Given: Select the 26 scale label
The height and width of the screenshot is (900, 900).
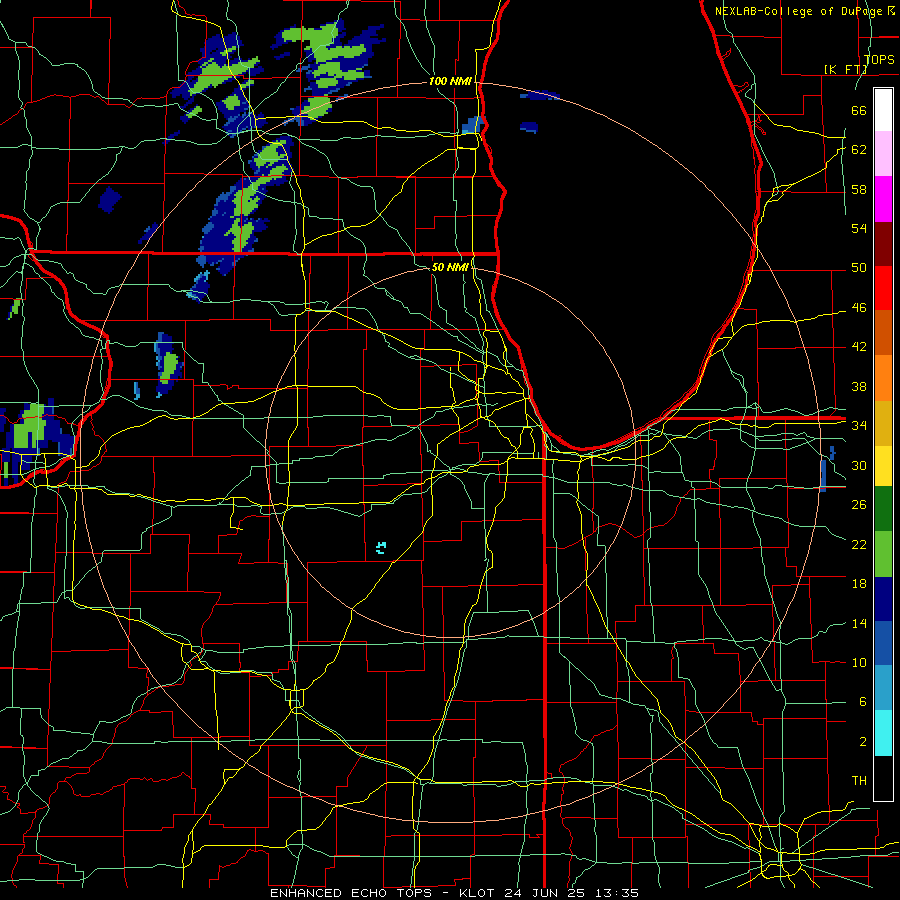Looking at the screenshot, I should (x=859, y=505).
